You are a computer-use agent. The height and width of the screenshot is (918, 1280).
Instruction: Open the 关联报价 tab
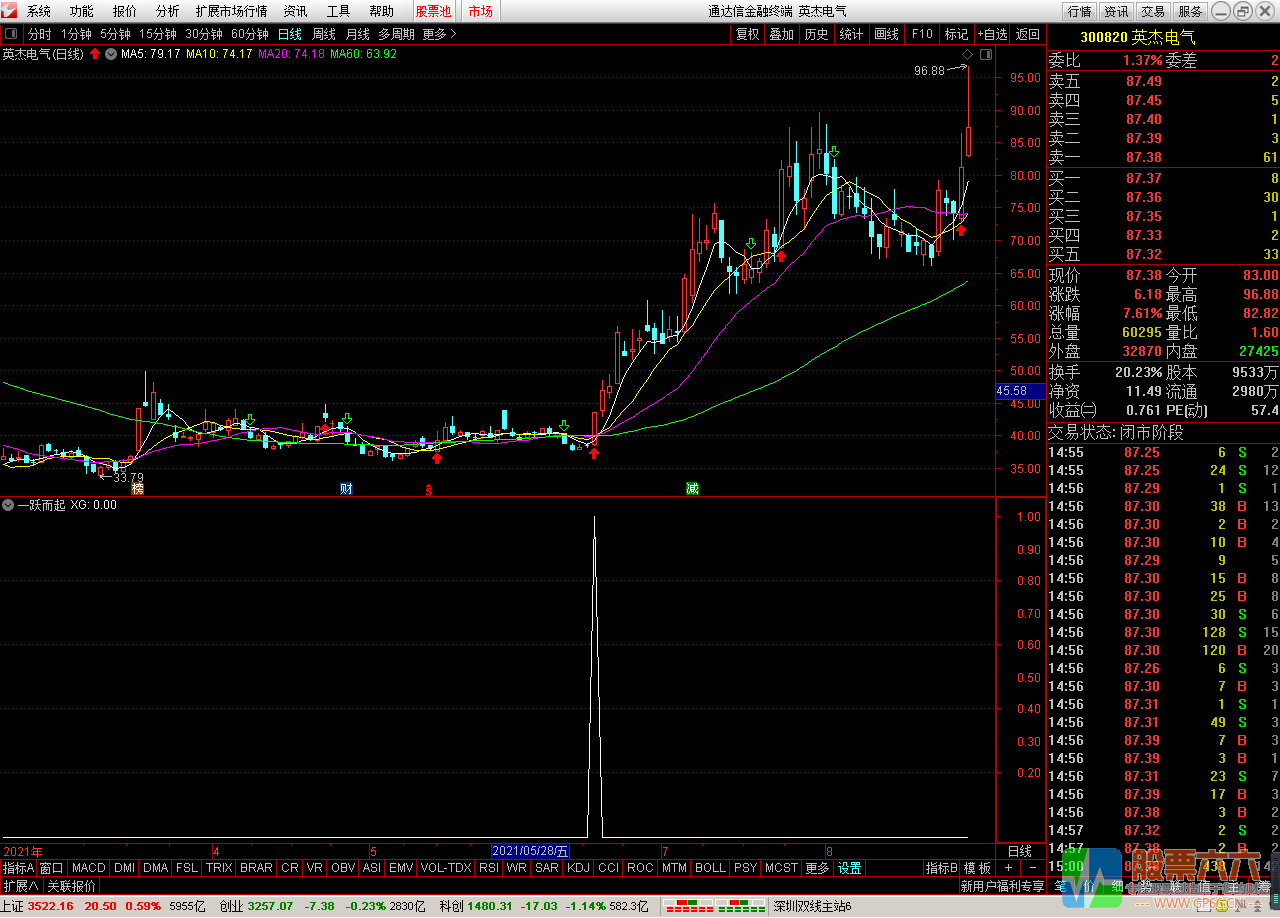click(x=72, y=886)
